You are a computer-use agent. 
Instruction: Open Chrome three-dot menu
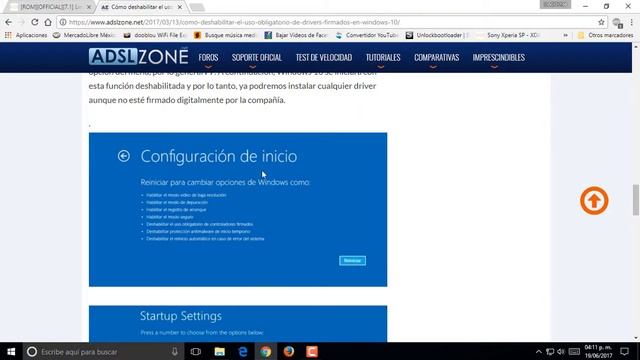point(631,22)
